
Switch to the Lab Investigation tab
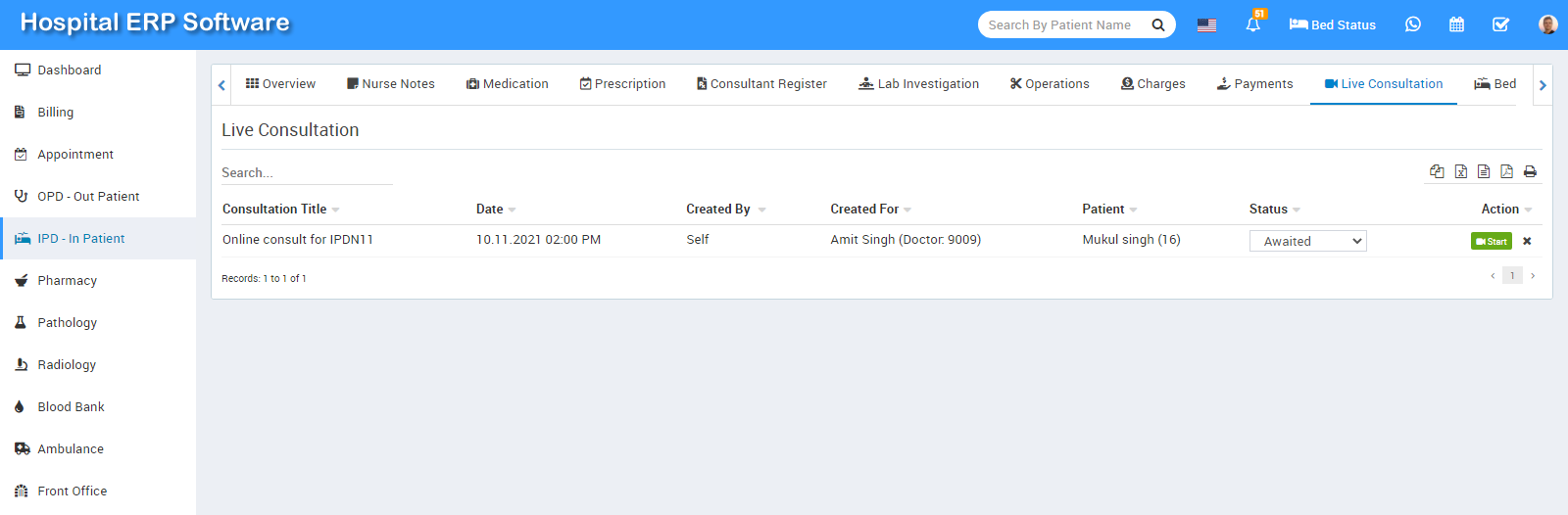pyautogui.click(x=918, y=84)
